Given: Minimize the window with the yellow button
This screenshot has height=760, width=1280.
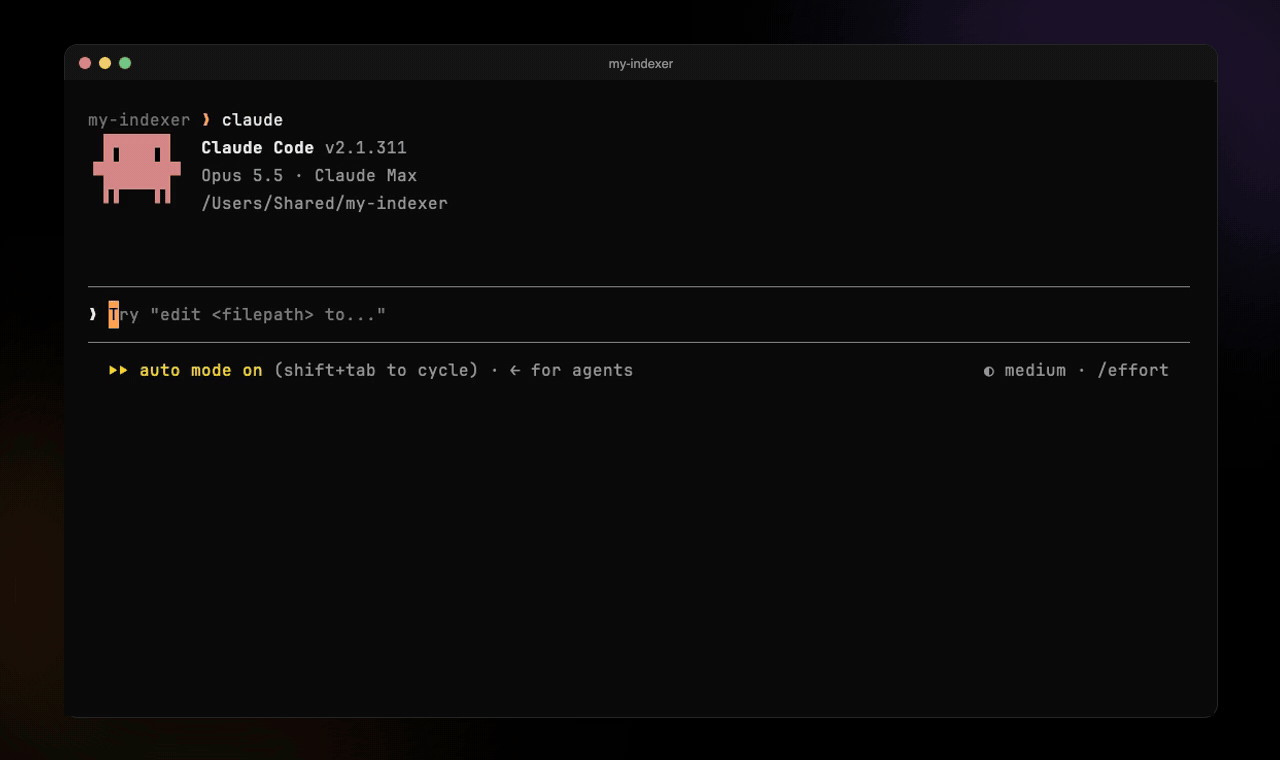Looking at the screenshot, I should click(105, 63).
